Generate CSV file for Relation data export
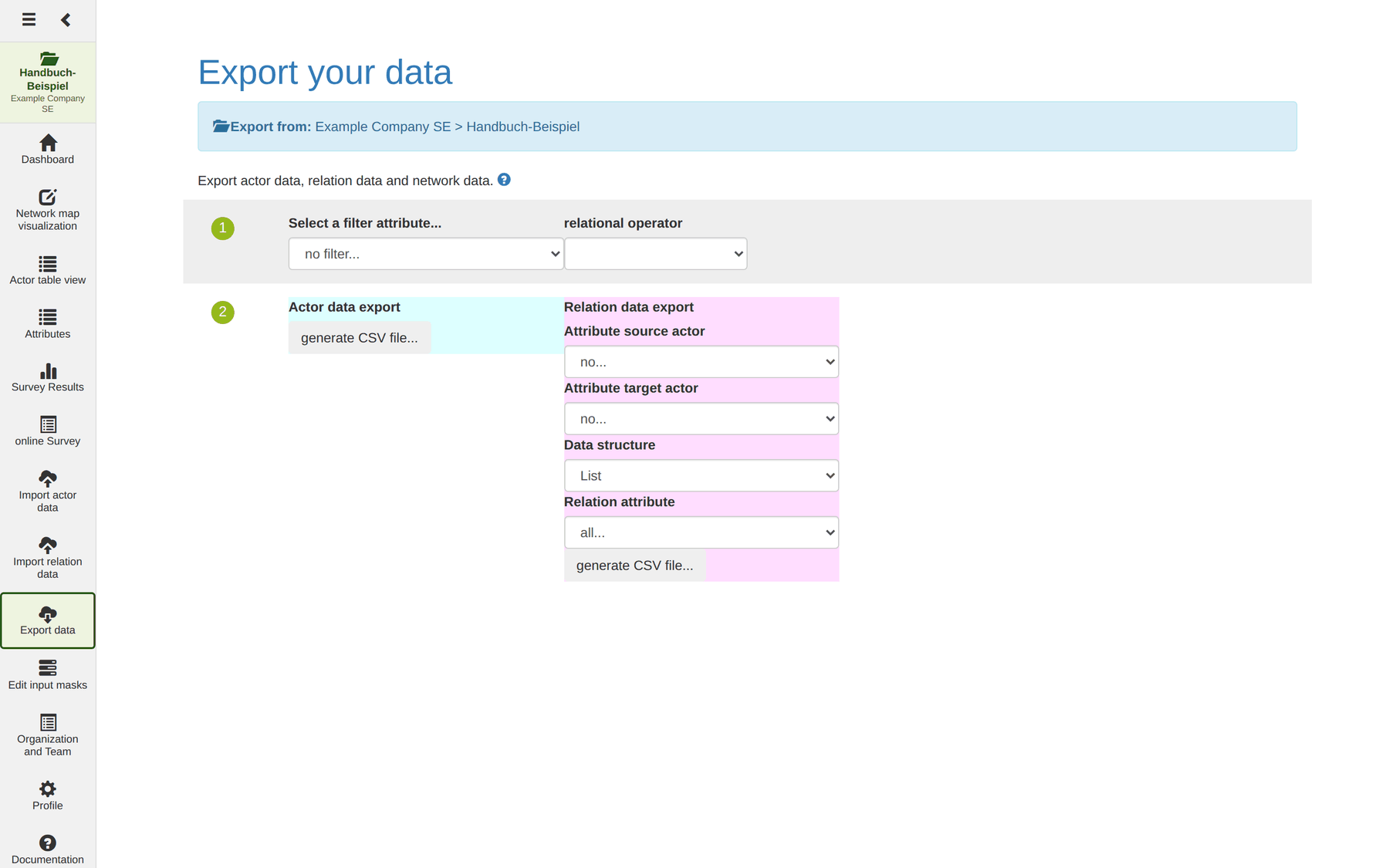Screen dimensions: 1389x868 coord(635,566)
